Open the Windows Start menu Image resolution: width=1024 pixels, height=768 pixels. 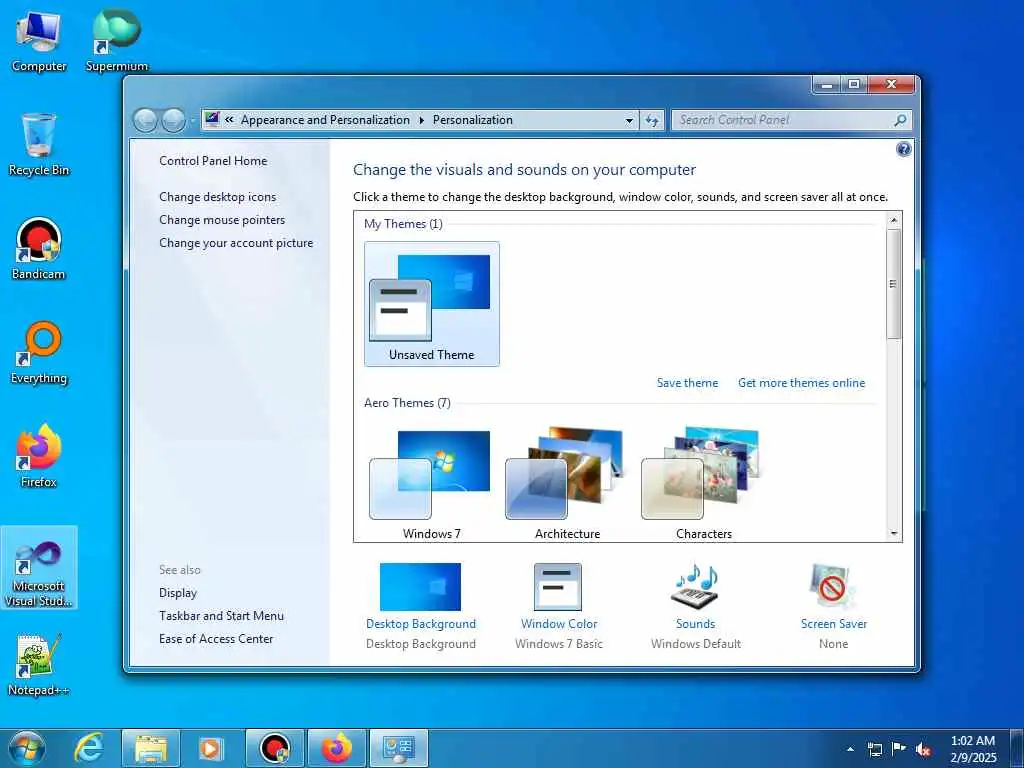pyautogui.click(x=27, y=748)
